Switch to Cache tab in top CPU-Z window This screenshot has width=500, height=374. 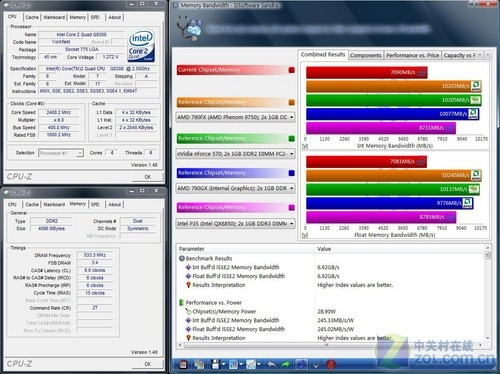[x=32, y=17]
